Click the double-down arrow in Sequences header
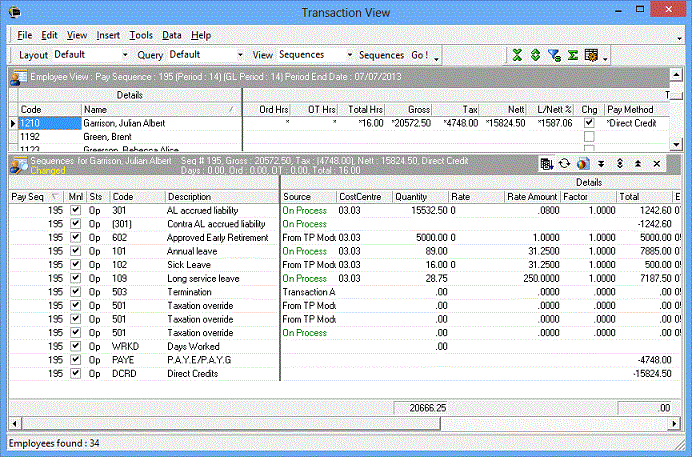 coord(601,164)
